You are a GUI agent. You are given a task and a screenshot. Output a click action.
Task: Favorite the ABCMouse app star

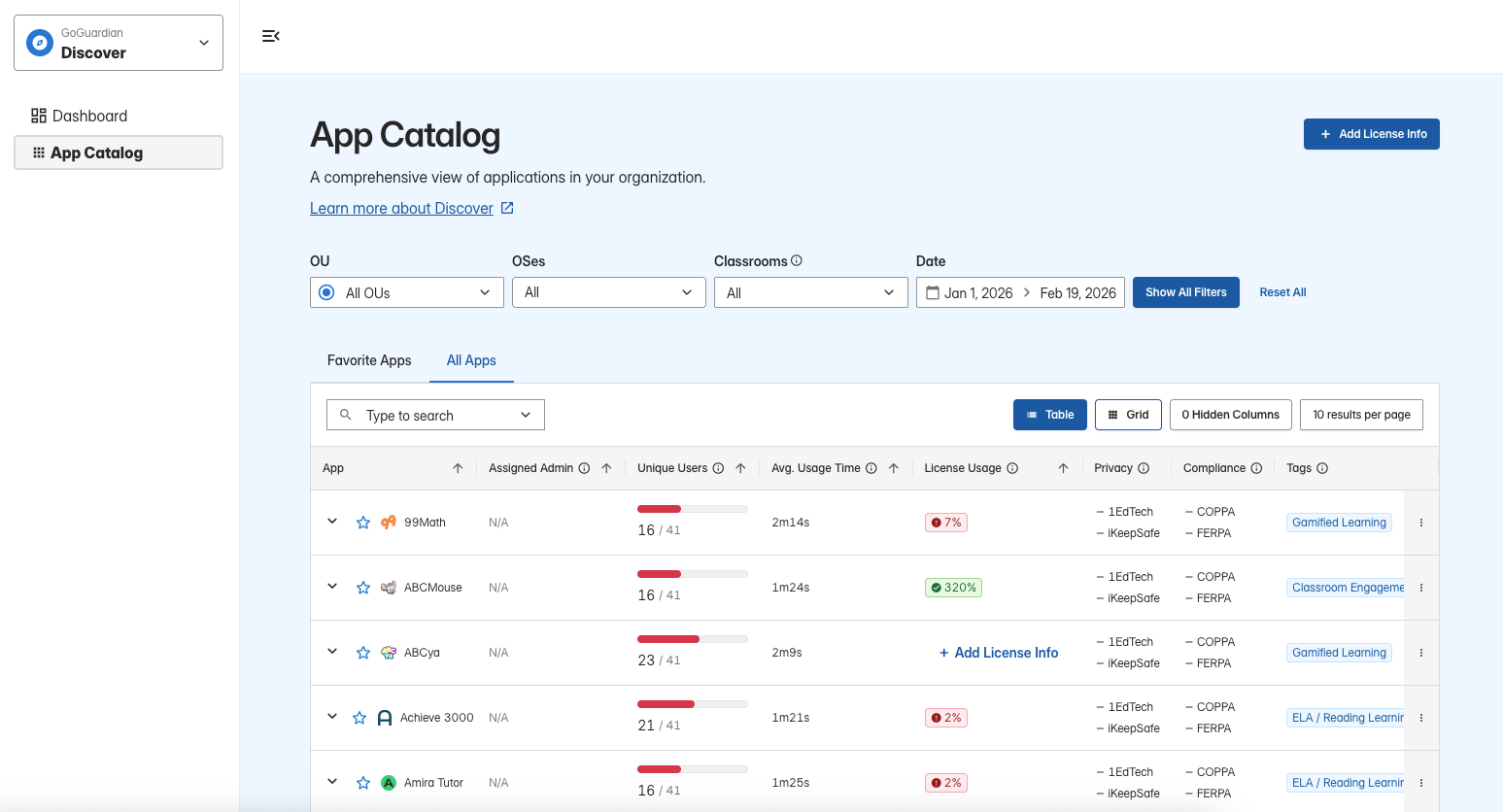[363, 588]
